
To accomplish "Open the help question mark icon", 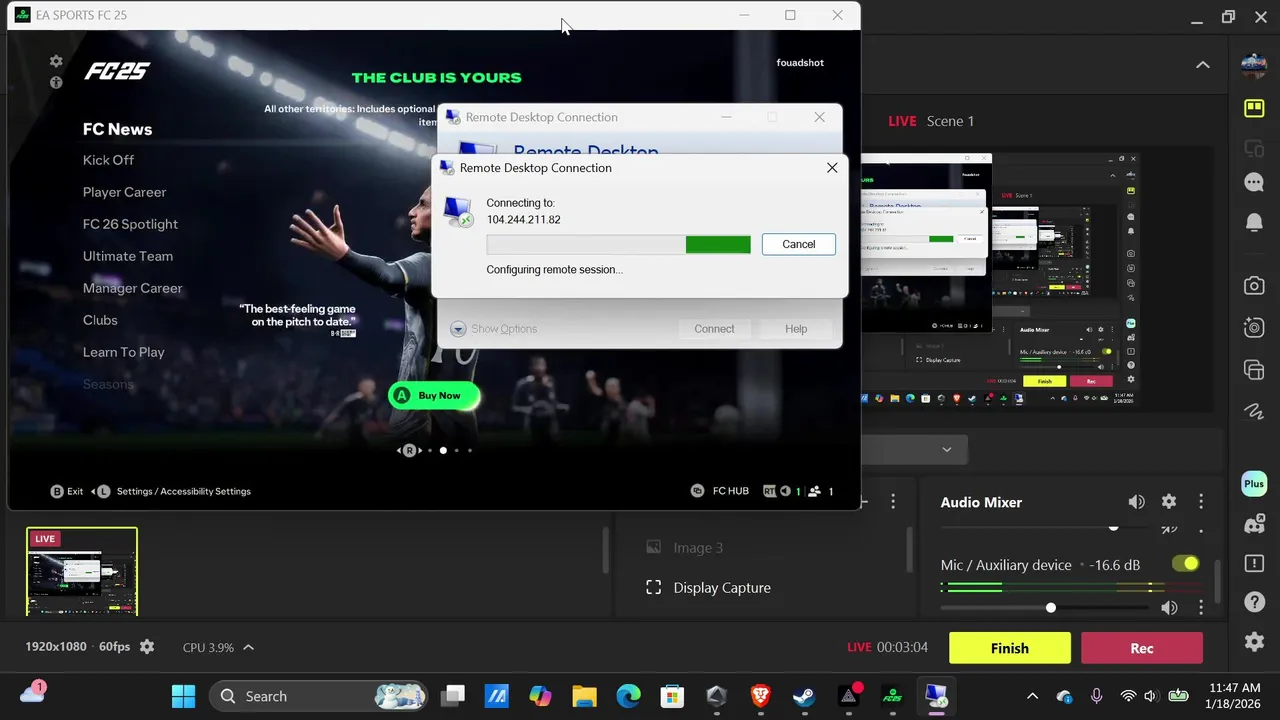I will coord(1254,602).
